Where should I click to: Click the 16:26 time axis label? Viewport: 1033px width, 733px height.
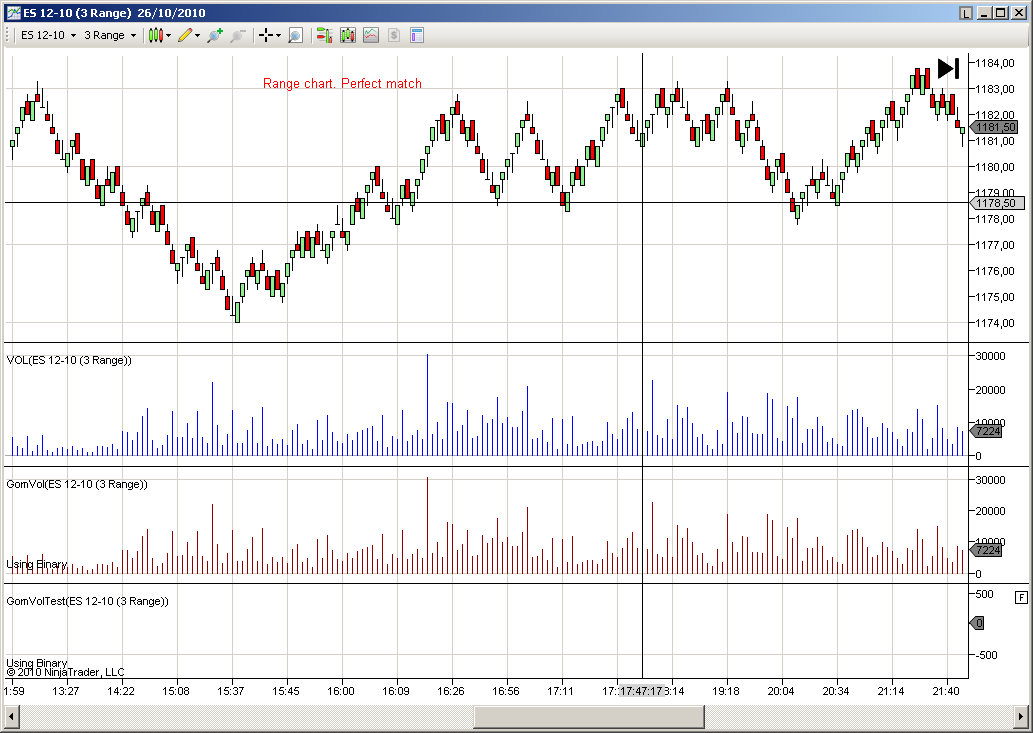451,691
